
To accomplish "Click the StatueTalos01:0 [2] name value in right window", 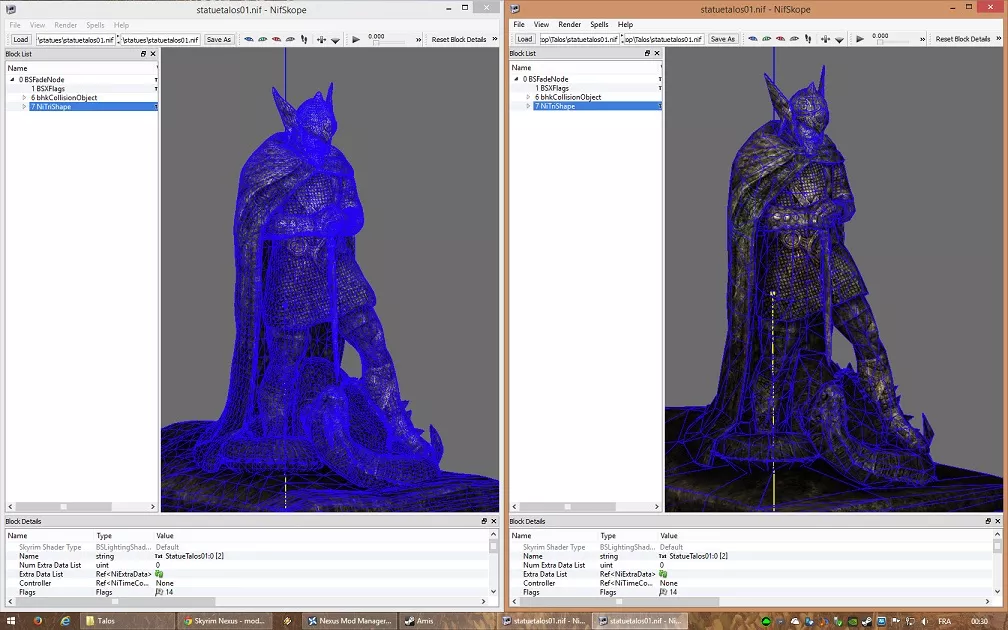I will [698, 556].
